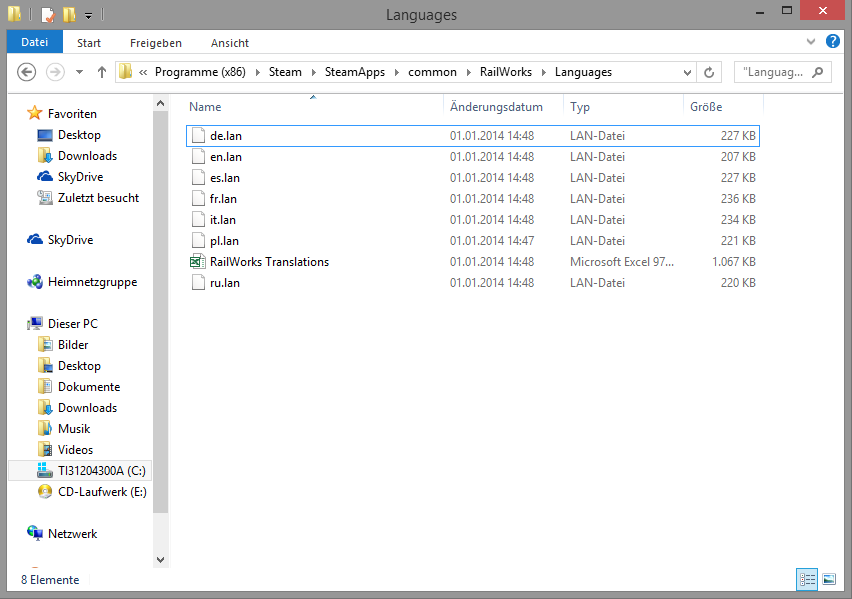
Task: Refresh the Languages folder view
Action: [x=709, y=72]
